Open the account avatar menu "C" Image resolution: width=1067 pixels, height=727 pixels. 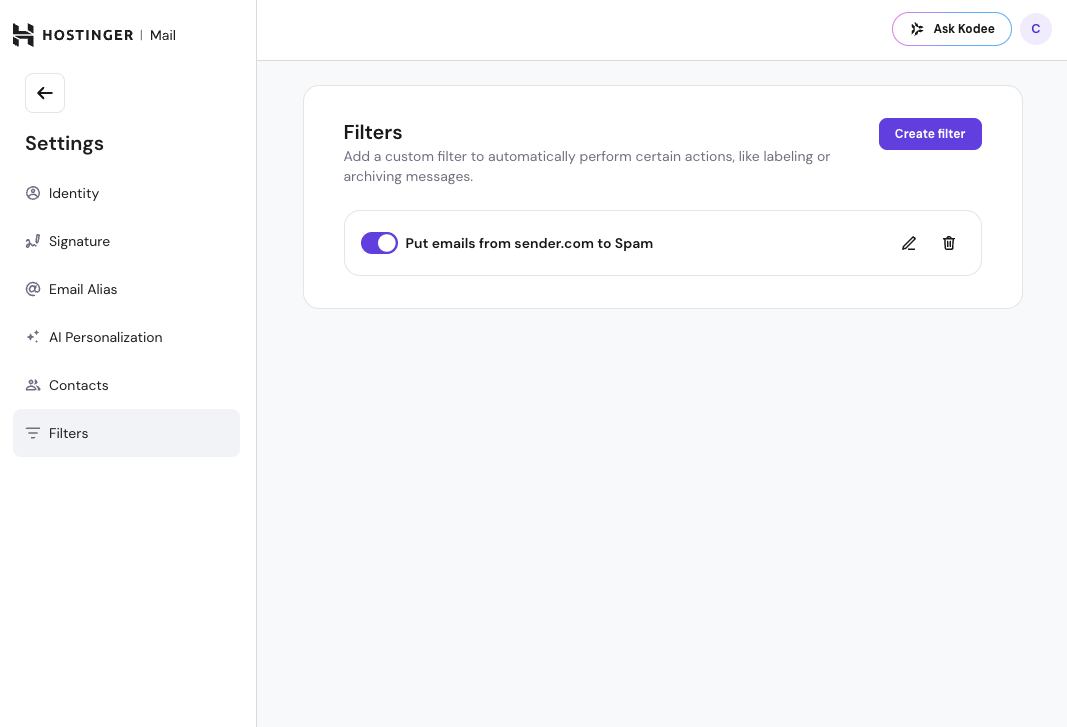(x=1035, y=29)
